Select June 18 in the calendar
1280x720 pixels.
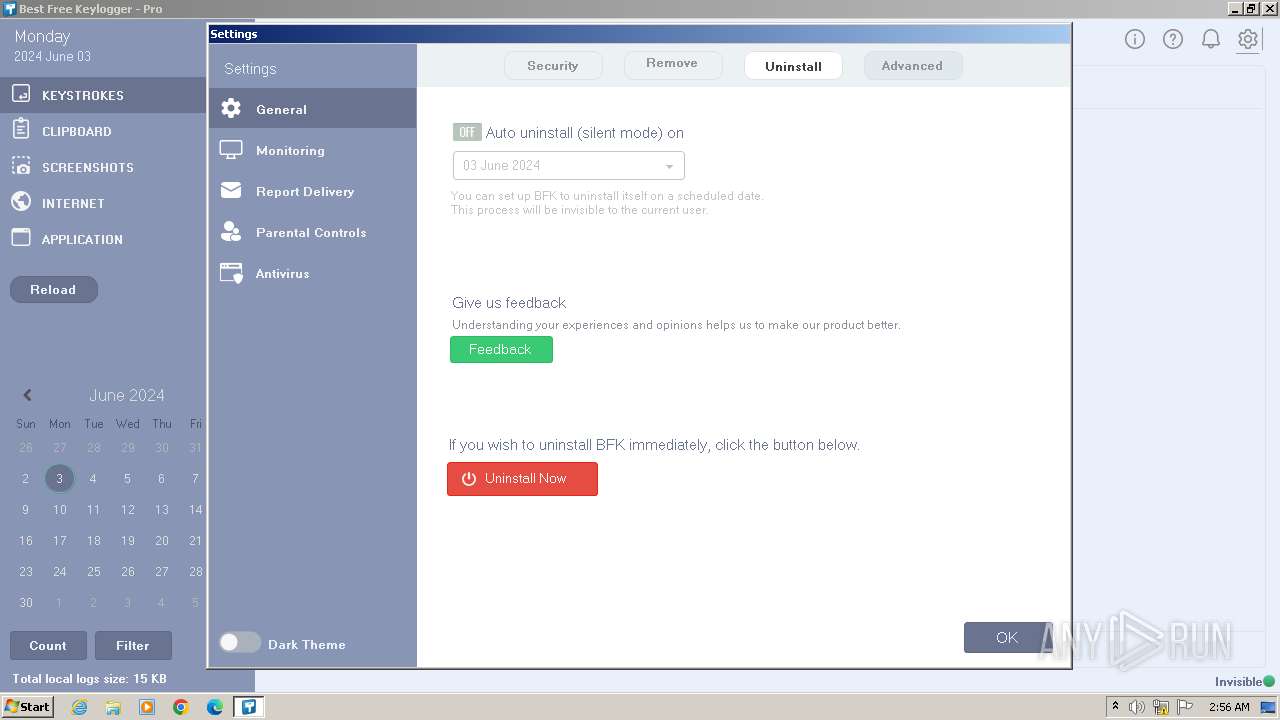93,540
